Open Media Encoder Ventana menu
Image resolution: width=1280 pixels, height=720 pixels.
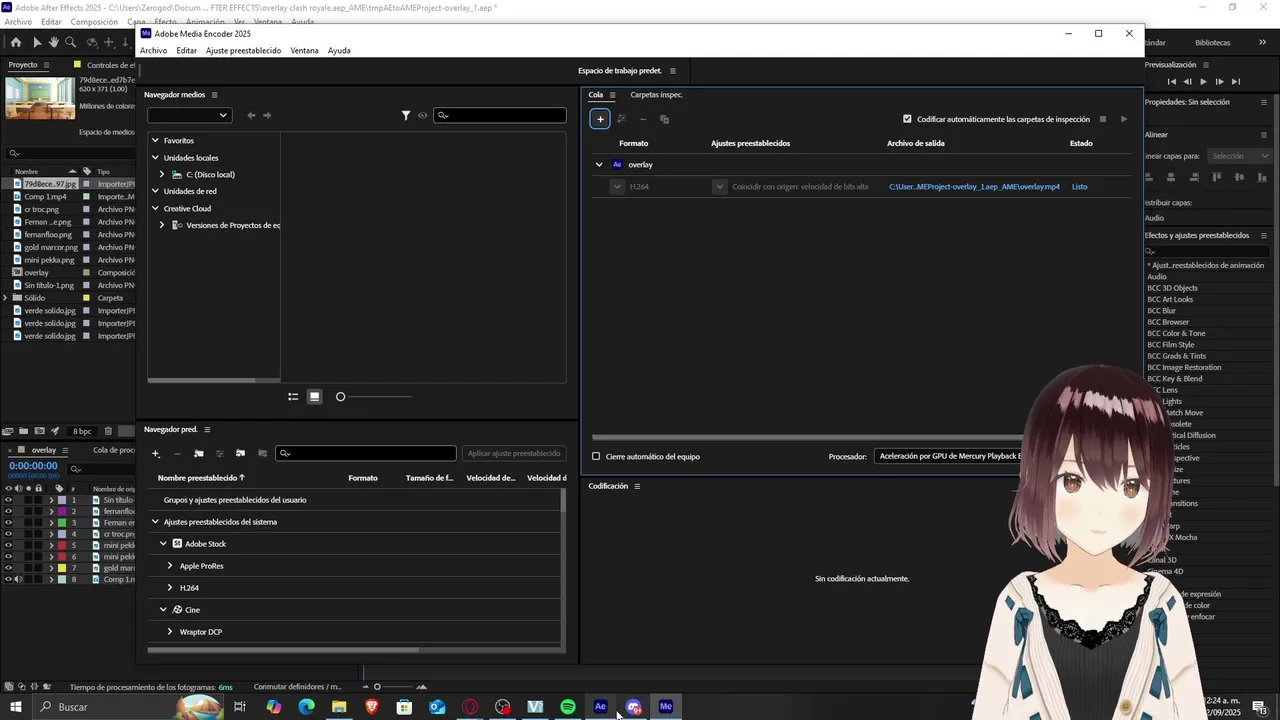pos(304,50)
